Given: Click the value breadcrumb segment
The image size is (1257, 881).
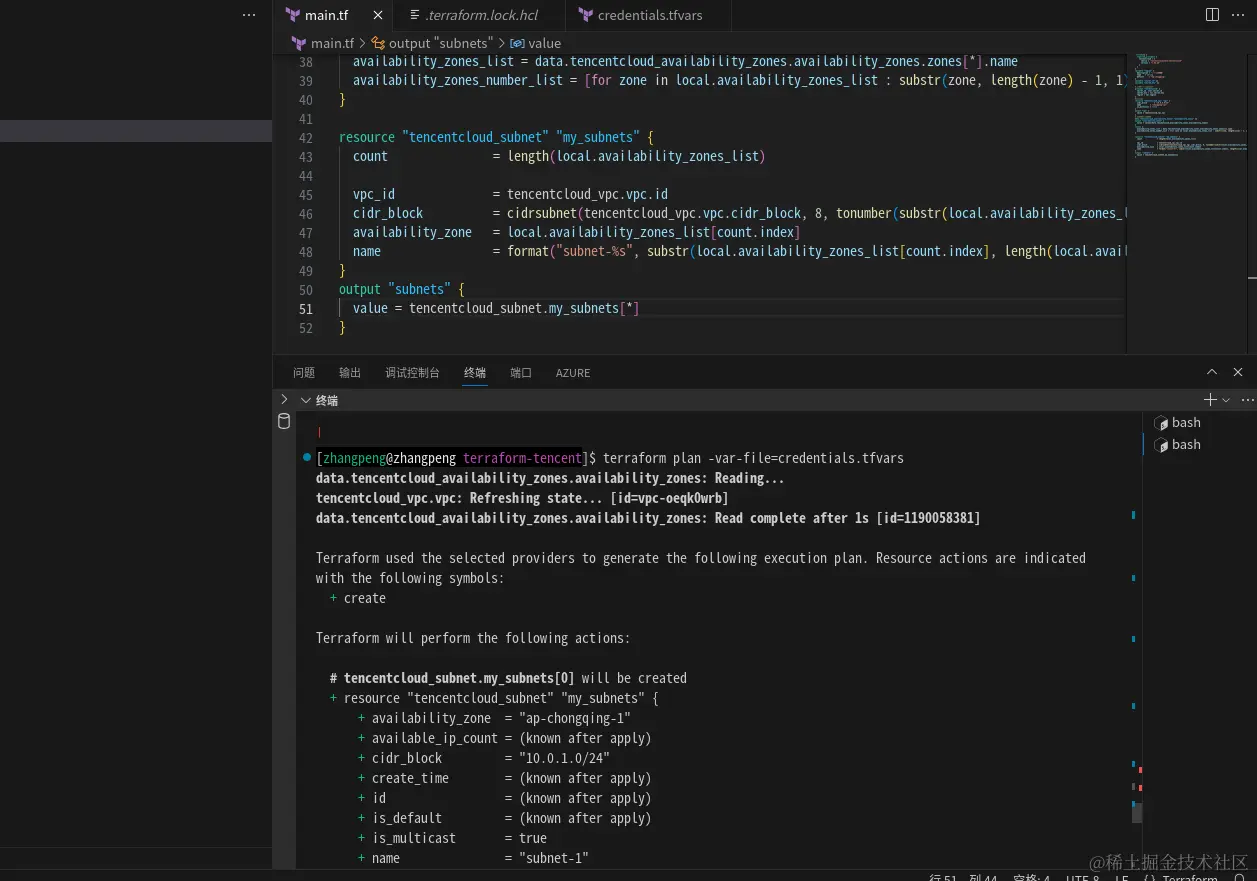Looking at the screenshot, I should click(545, 43).
